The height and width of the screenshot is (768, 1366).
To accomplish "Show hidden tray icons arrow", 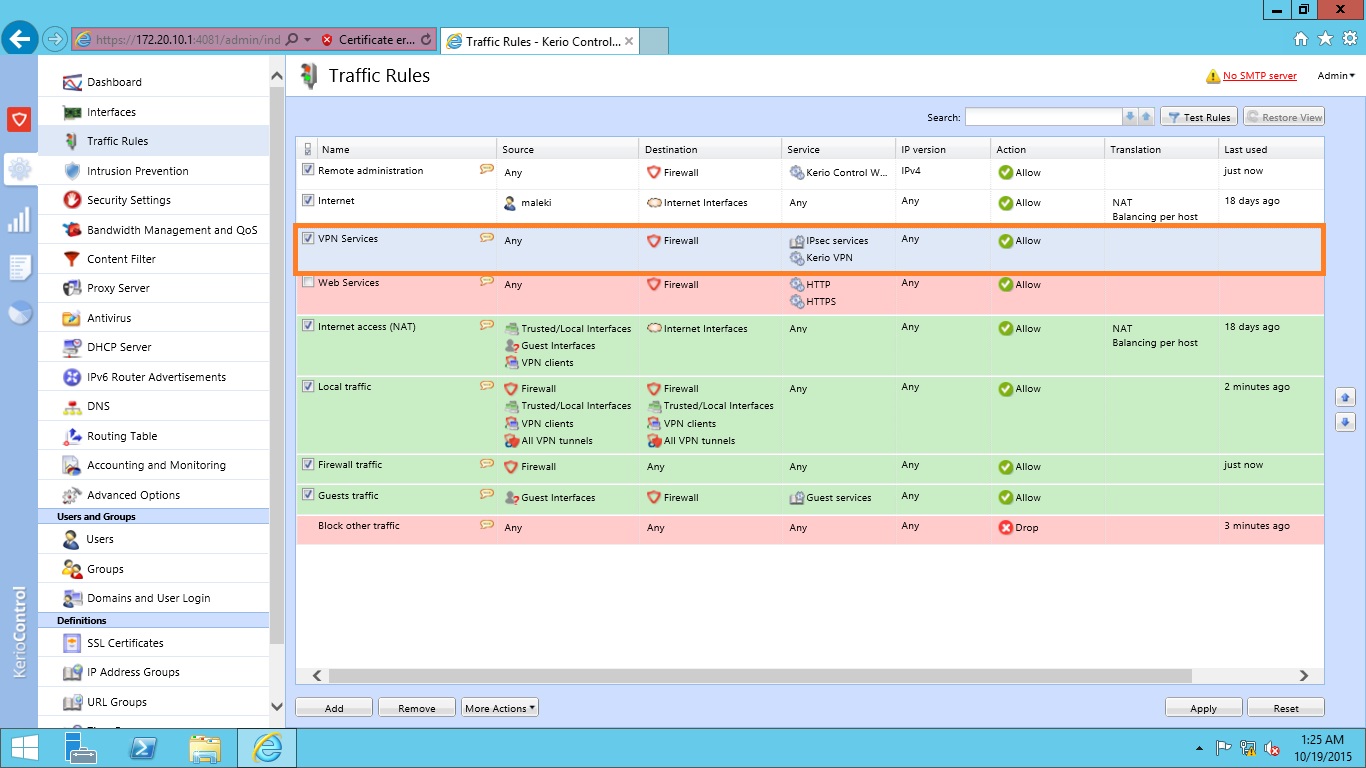I will (x=1200, y=748).
